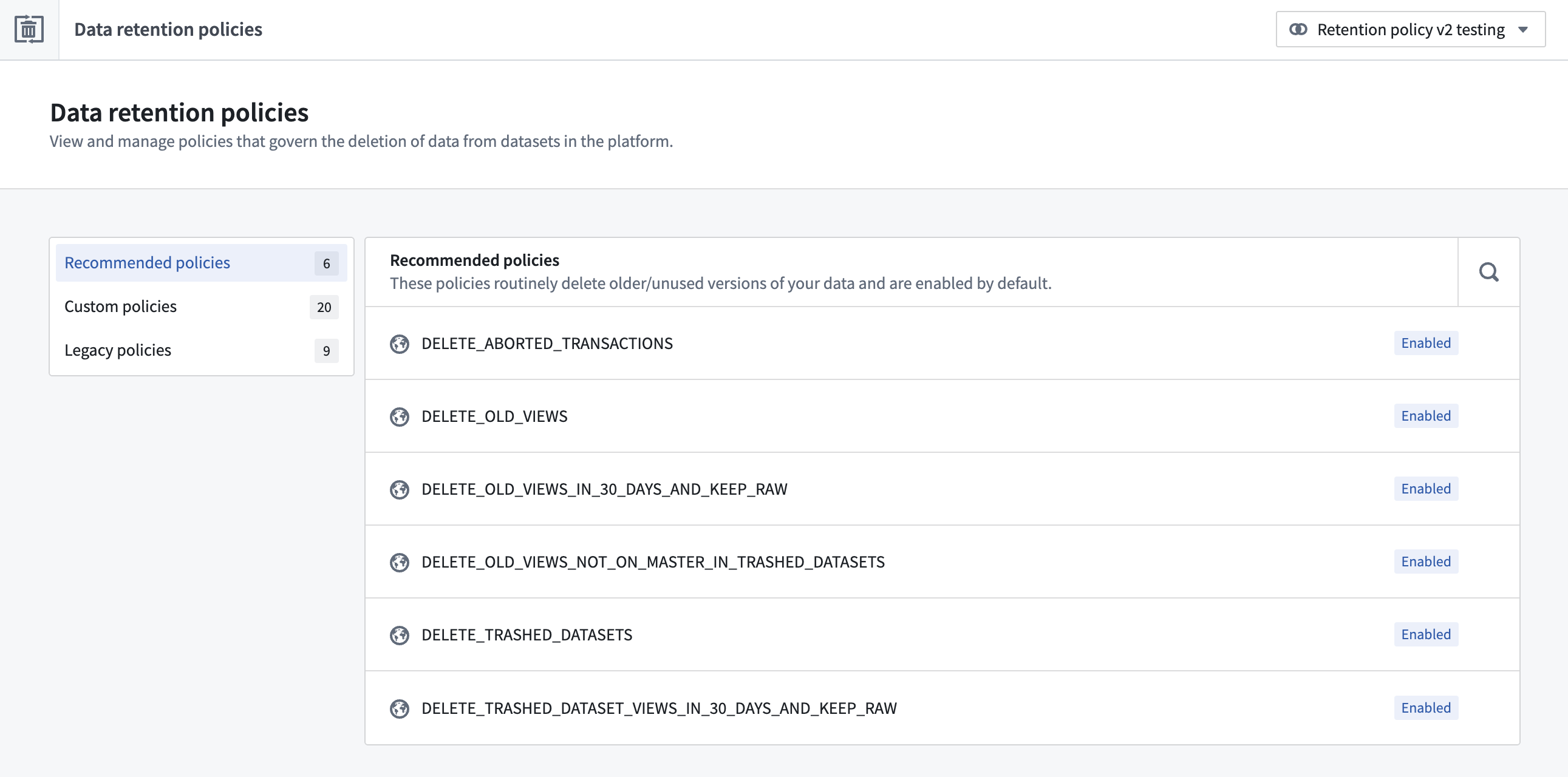Click globe icon beside DELETE_OLD_VIEWS_IN_30_DAYS_AND_KEEP_RAW
The height and width of the screenshot is (777, 1568).
(400, 489)
